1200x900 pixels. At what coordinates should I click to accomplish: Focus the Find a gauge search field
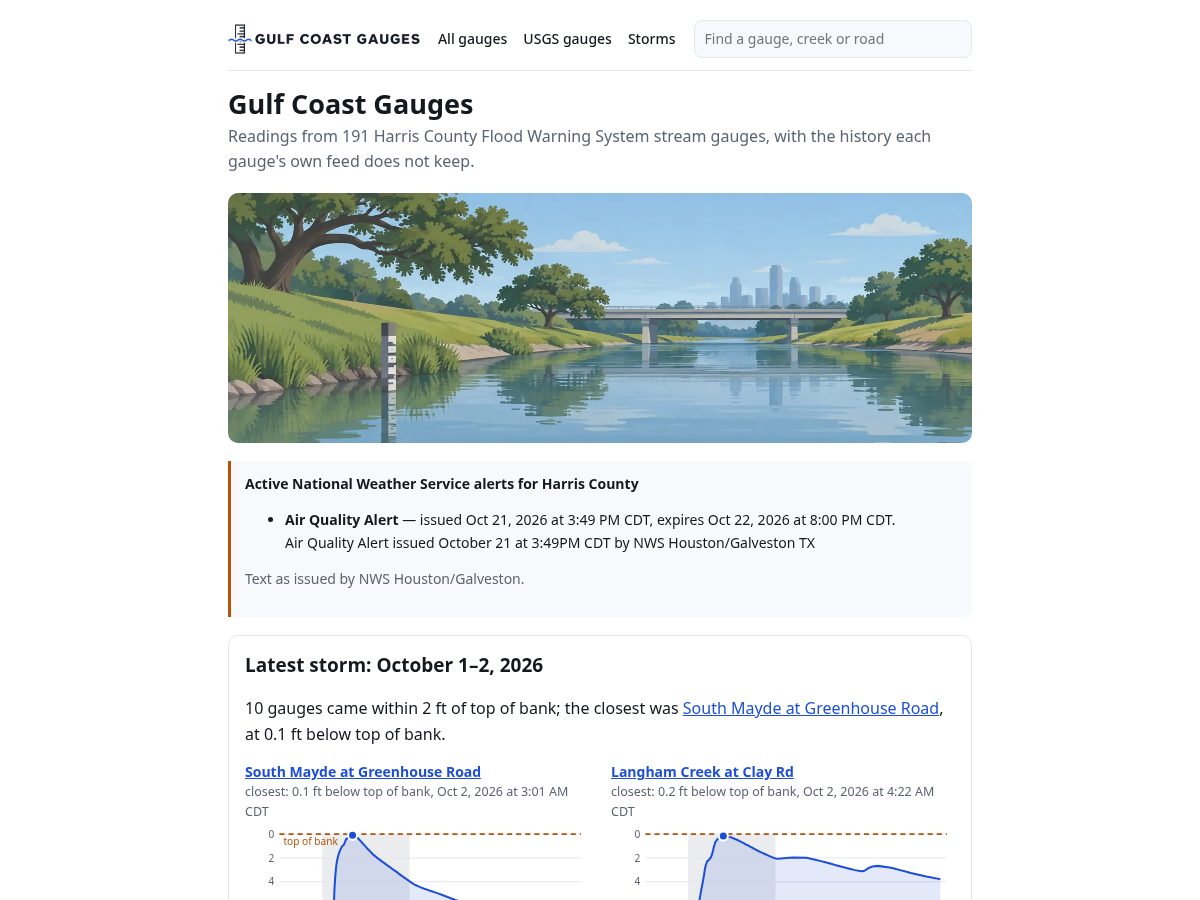832,39
